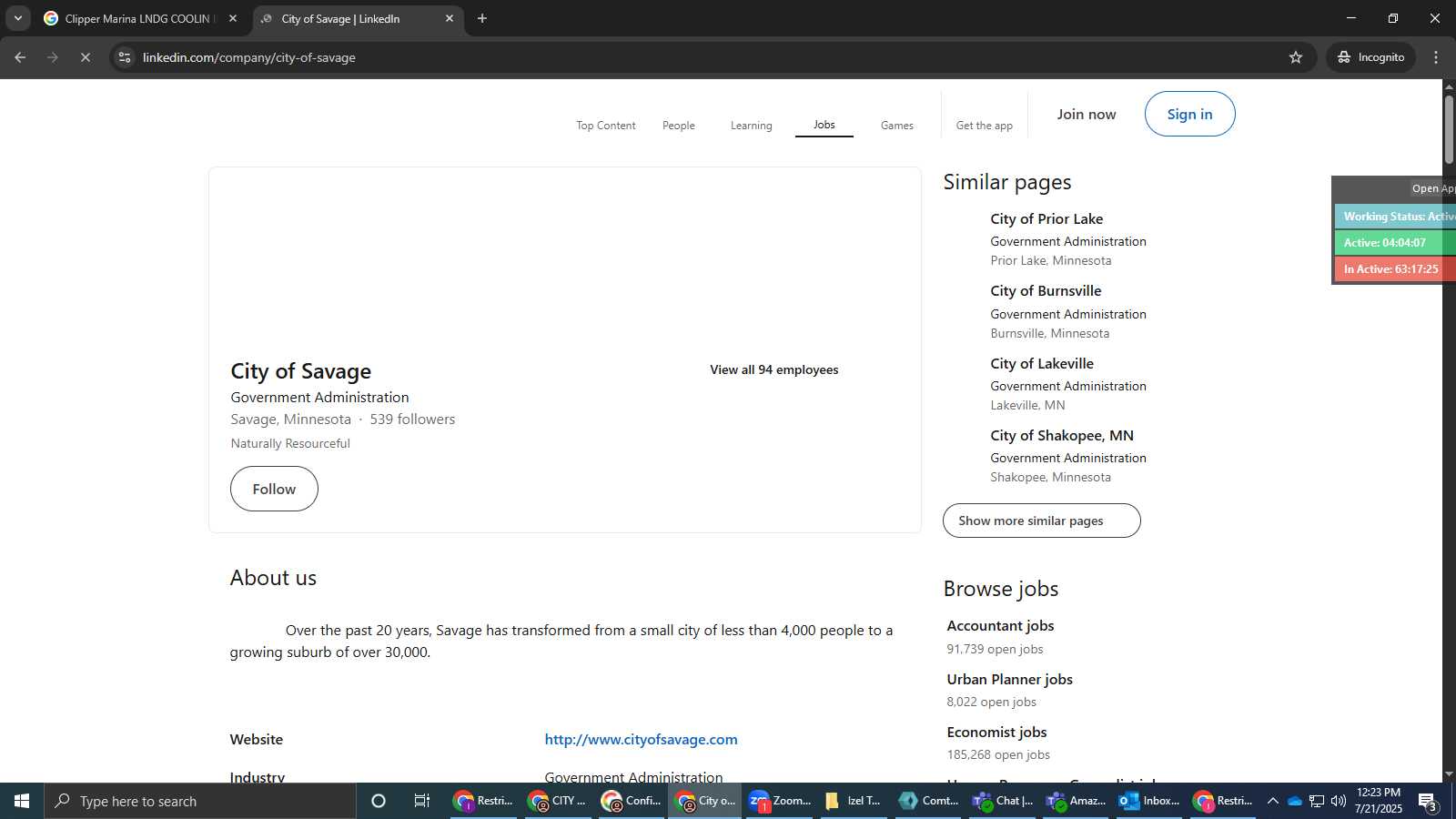Viewport: 1456px width, 819px height.
Task: Show more similar pages button
Action: click(1042, 521)
